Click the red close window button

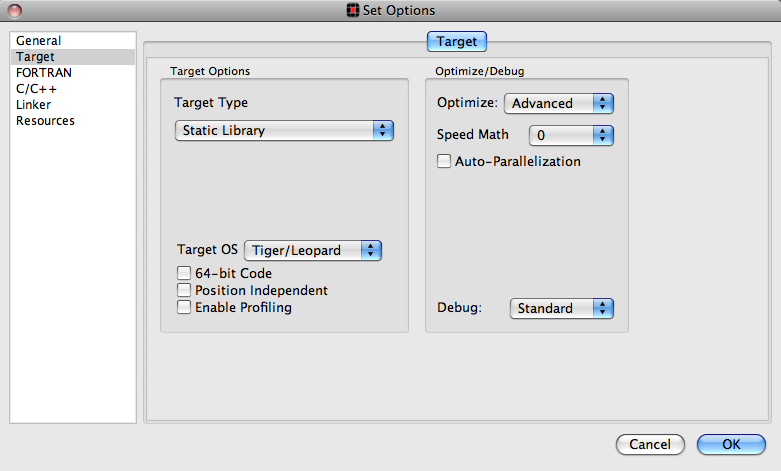coord(15,10)
